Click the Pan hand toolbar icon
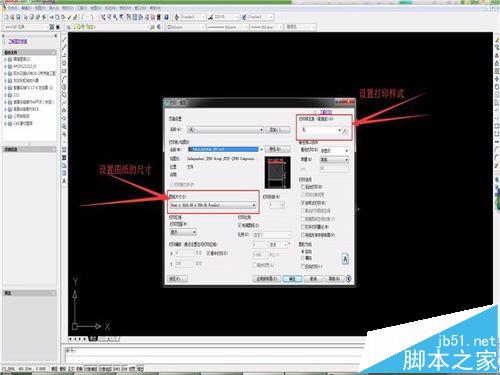 point(103,17)
